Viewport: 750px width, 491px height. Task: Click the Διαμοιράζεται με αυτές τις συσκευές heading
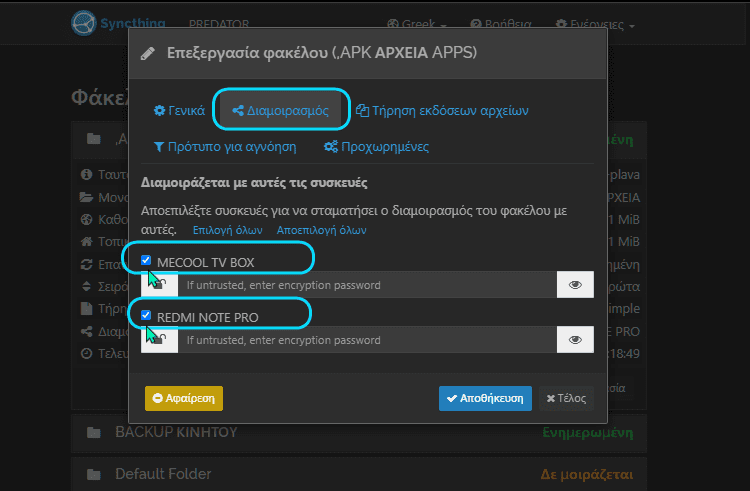tap(254, 183)
